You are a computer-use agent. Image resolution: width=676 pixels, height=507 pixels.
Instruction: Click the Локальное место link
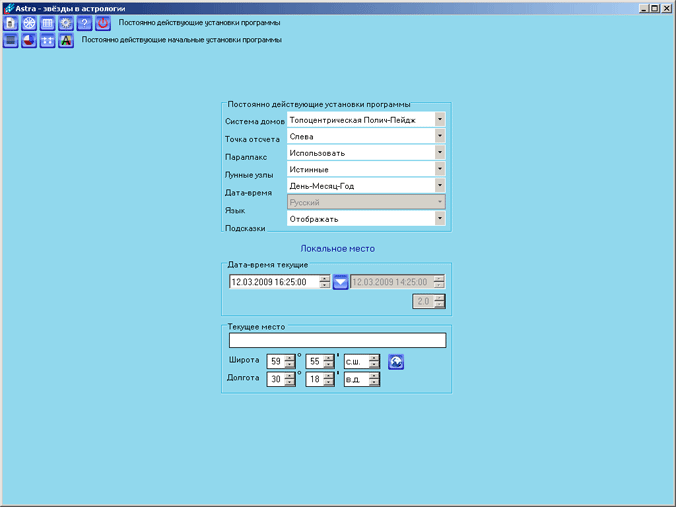[338, 249]
